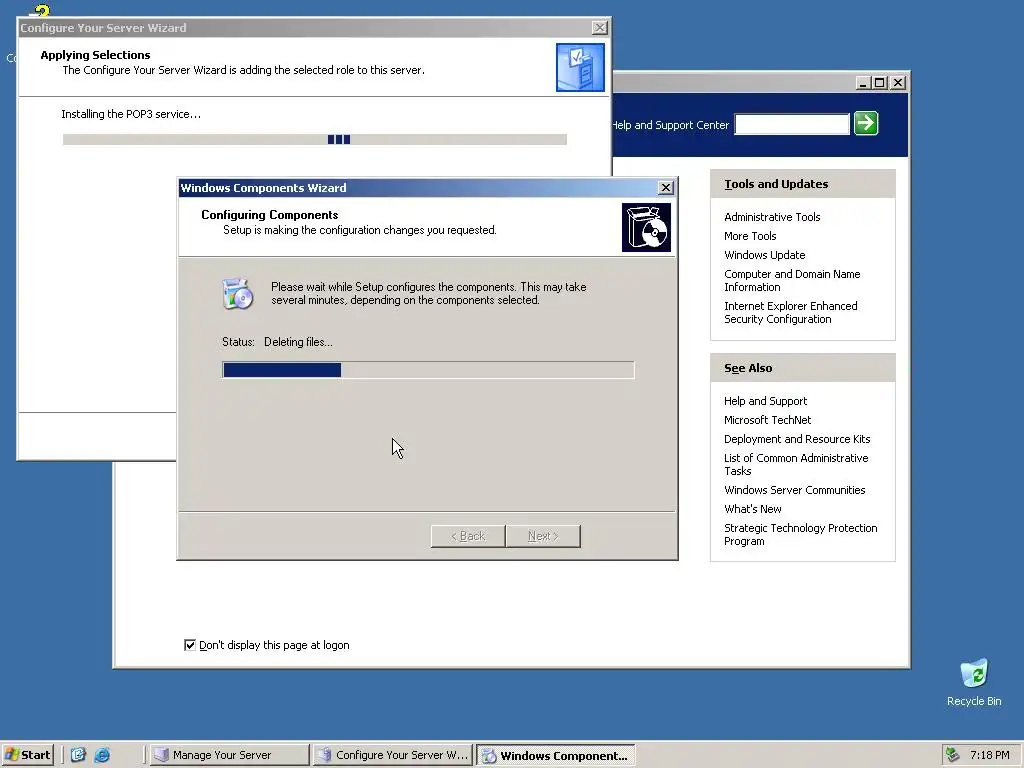Click the green arrow search button
1024x768 pixels.
tap(866, 123)
